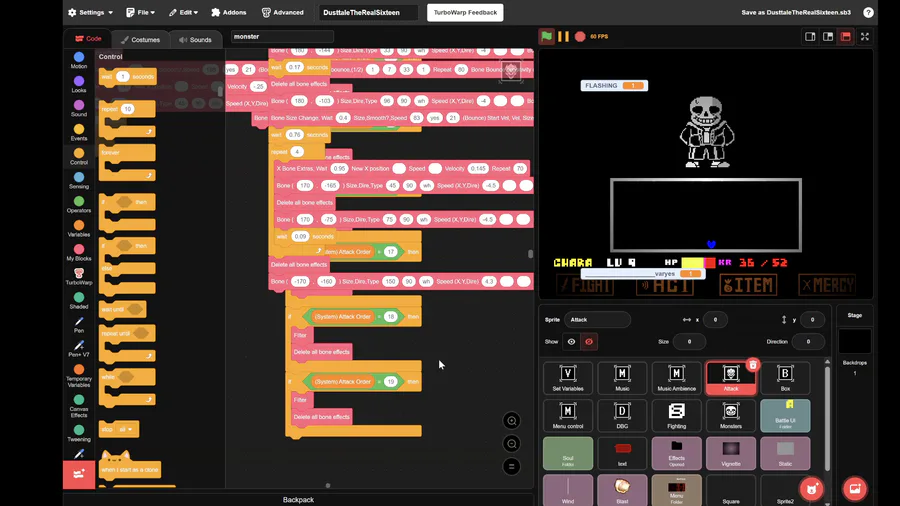Open the Tweening extension category
Image resolution: width=900 pixels, height=506 pixels.
pyautogui.click(x=79, y=433)
